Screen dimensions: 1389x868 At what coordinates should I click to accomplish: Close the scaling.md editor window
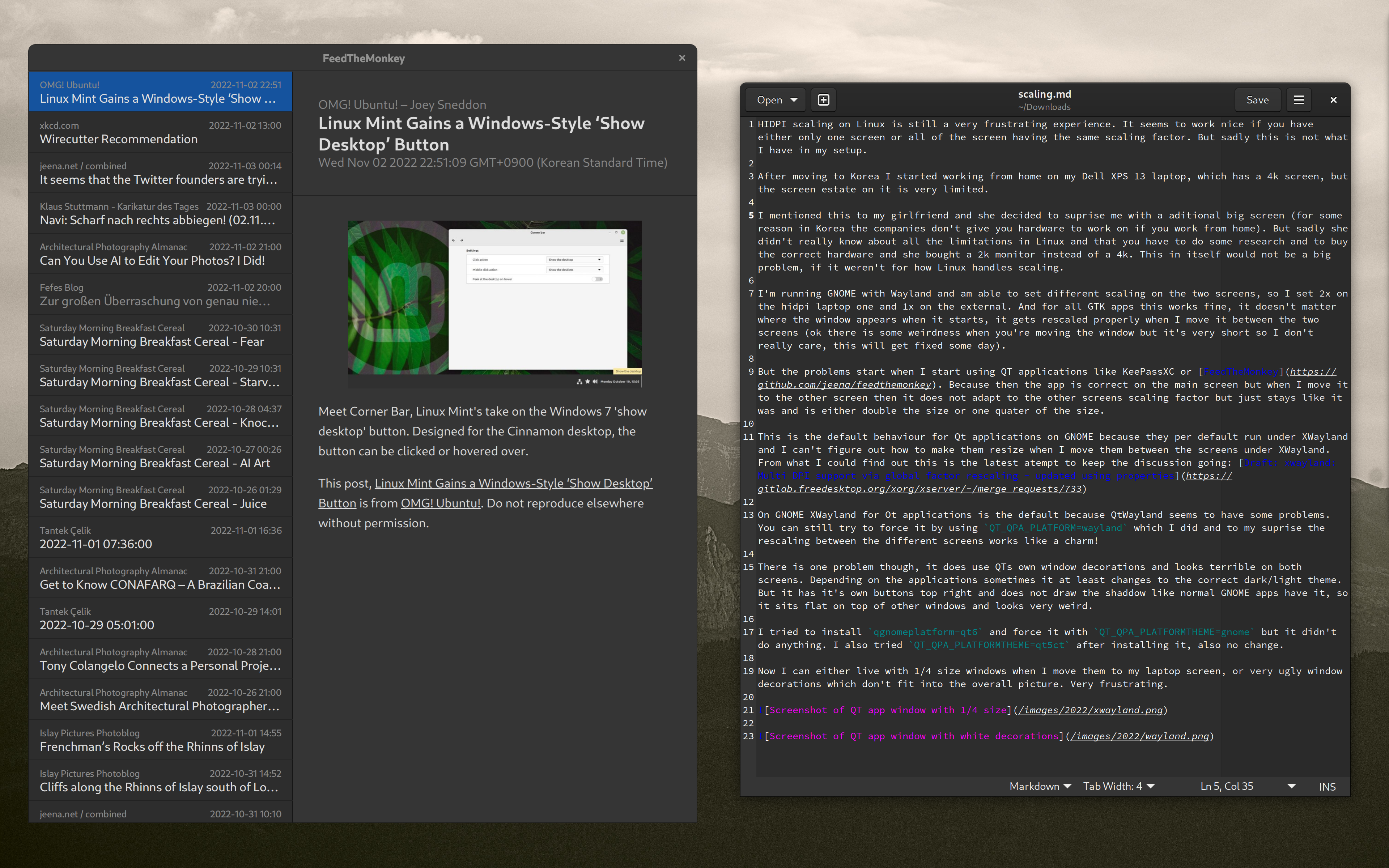point(1333,100)
